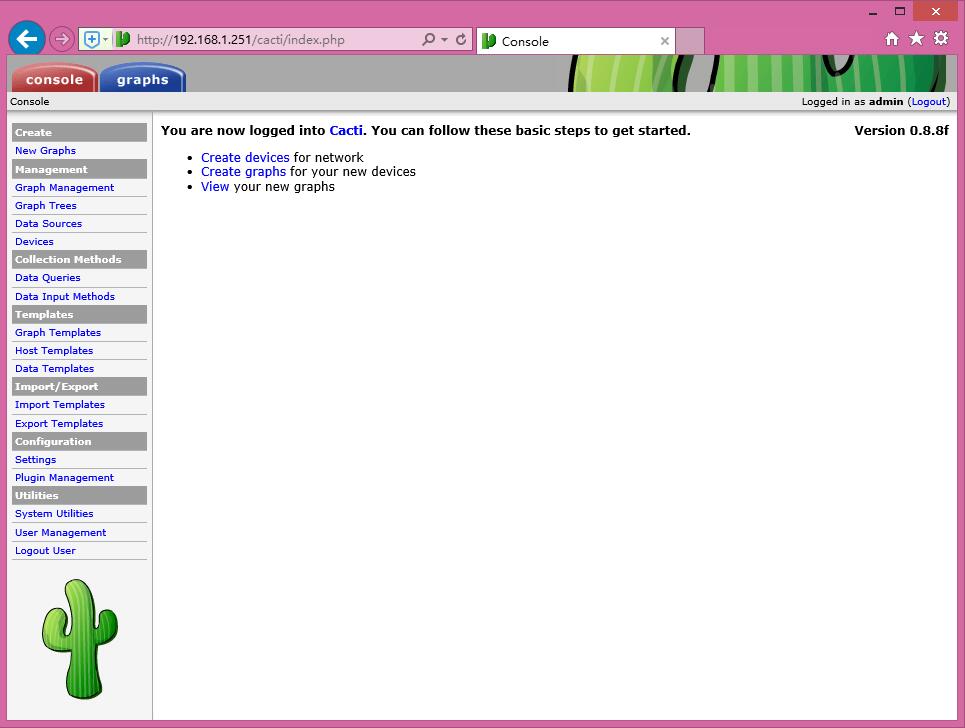Open Devices in the sidebar
This screenshot has width=965, height=728.
click(34, 242)
